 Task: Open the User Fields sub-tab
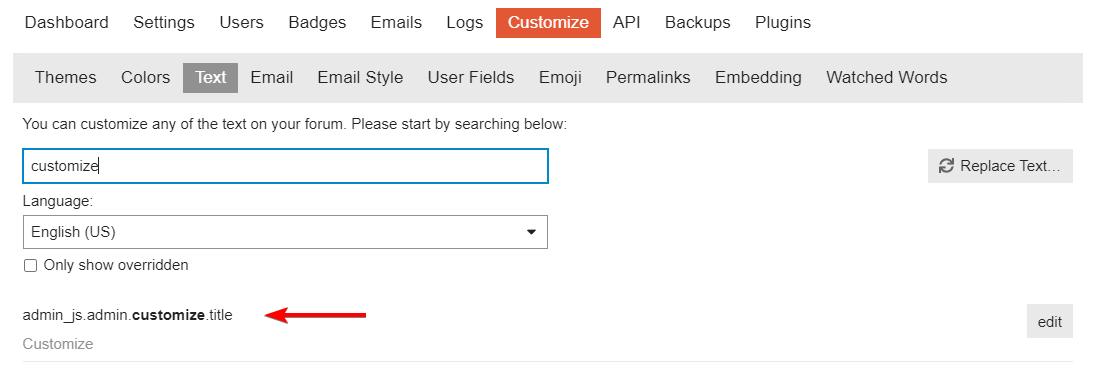(x=471, y=77)
